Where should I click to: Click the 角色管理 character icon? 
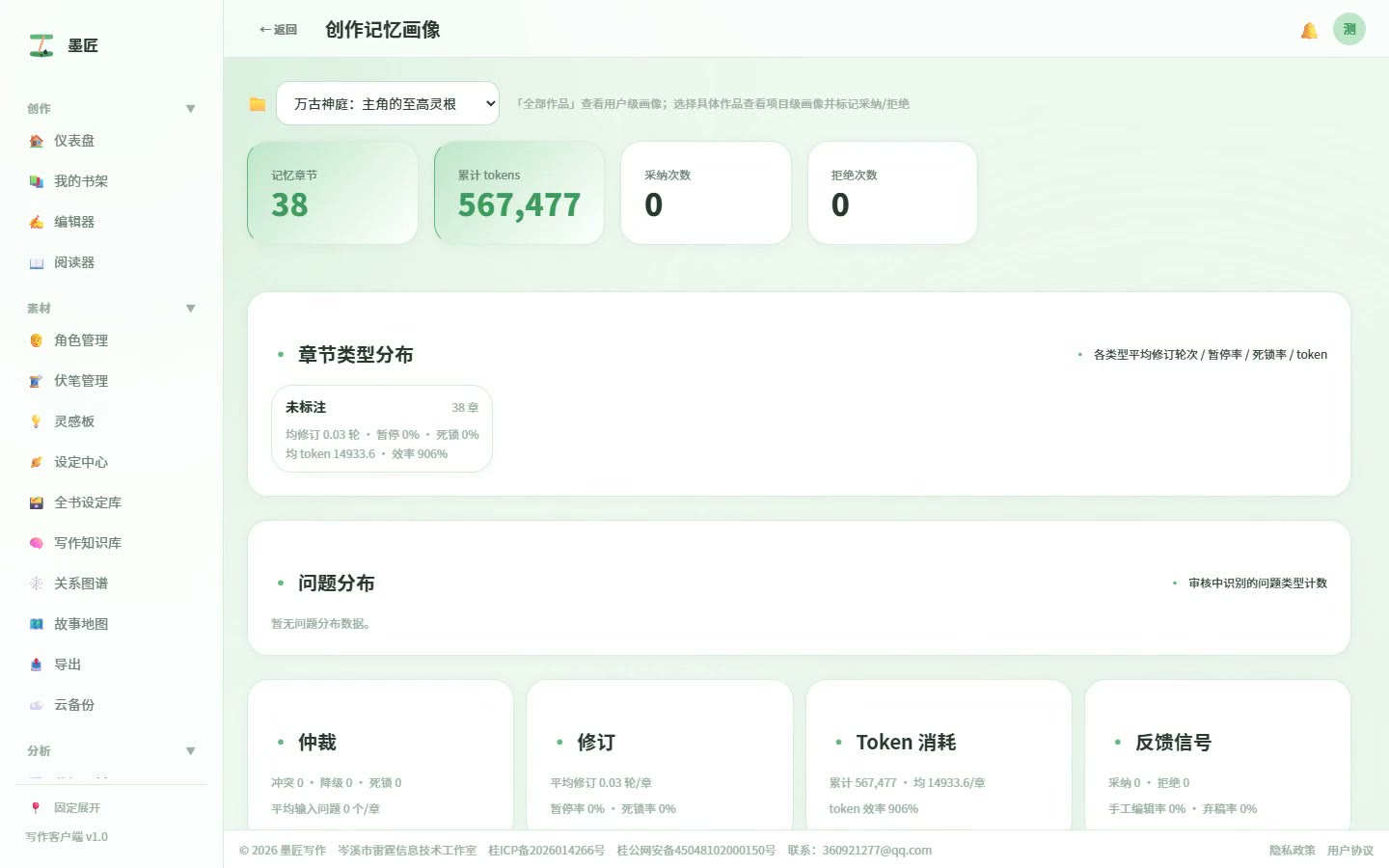(36, 340)
